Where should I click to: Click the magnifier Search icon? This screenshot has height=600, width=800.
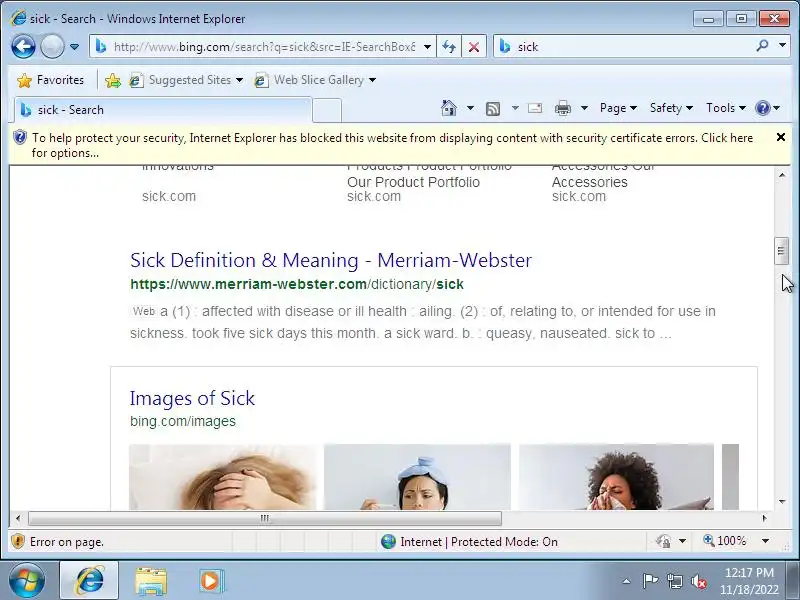[x=762, y=46]
